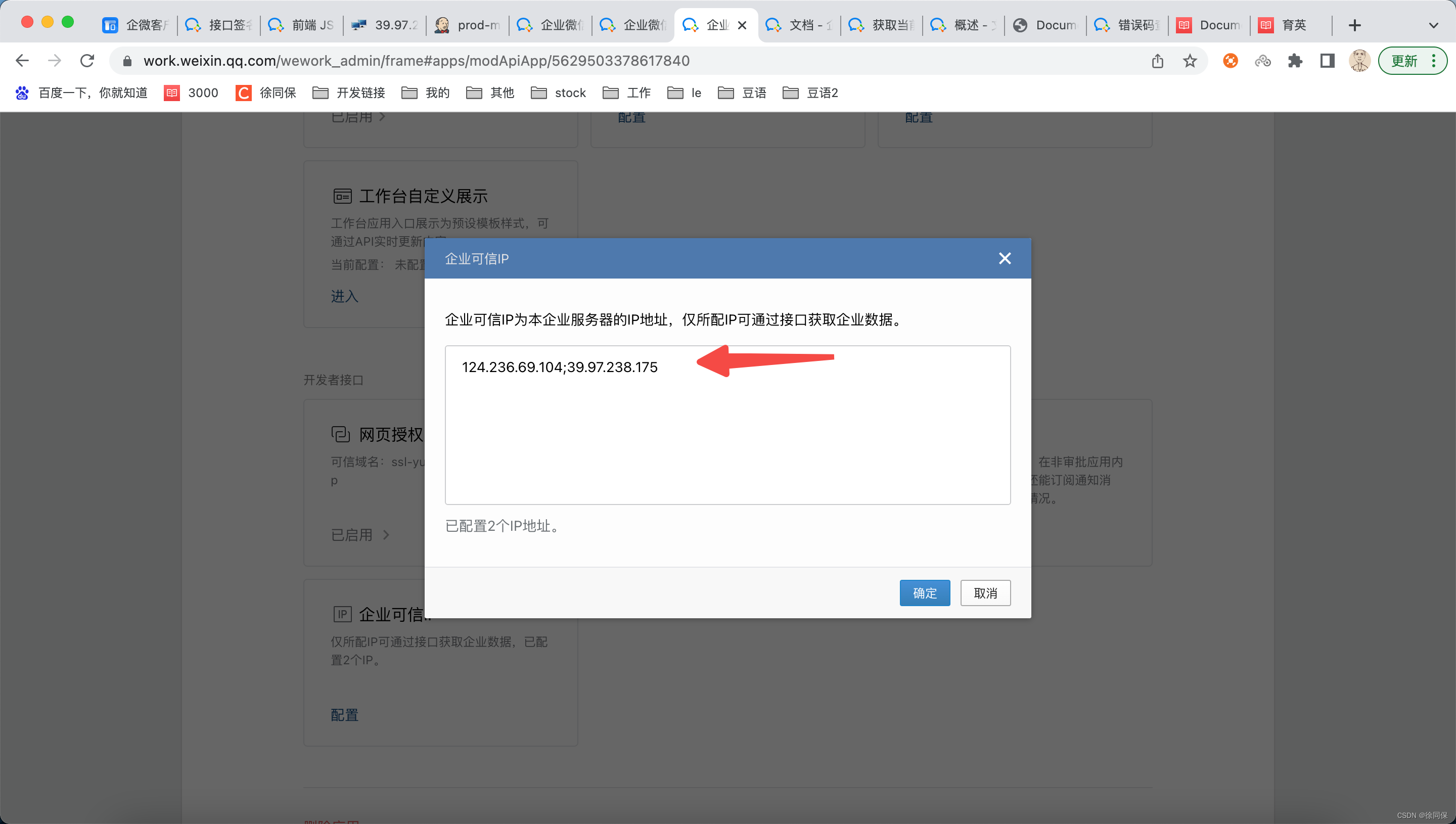1456x824 pixels.
Task: Open the orange circular extension icon
Action: click(x=1230, y=61)
